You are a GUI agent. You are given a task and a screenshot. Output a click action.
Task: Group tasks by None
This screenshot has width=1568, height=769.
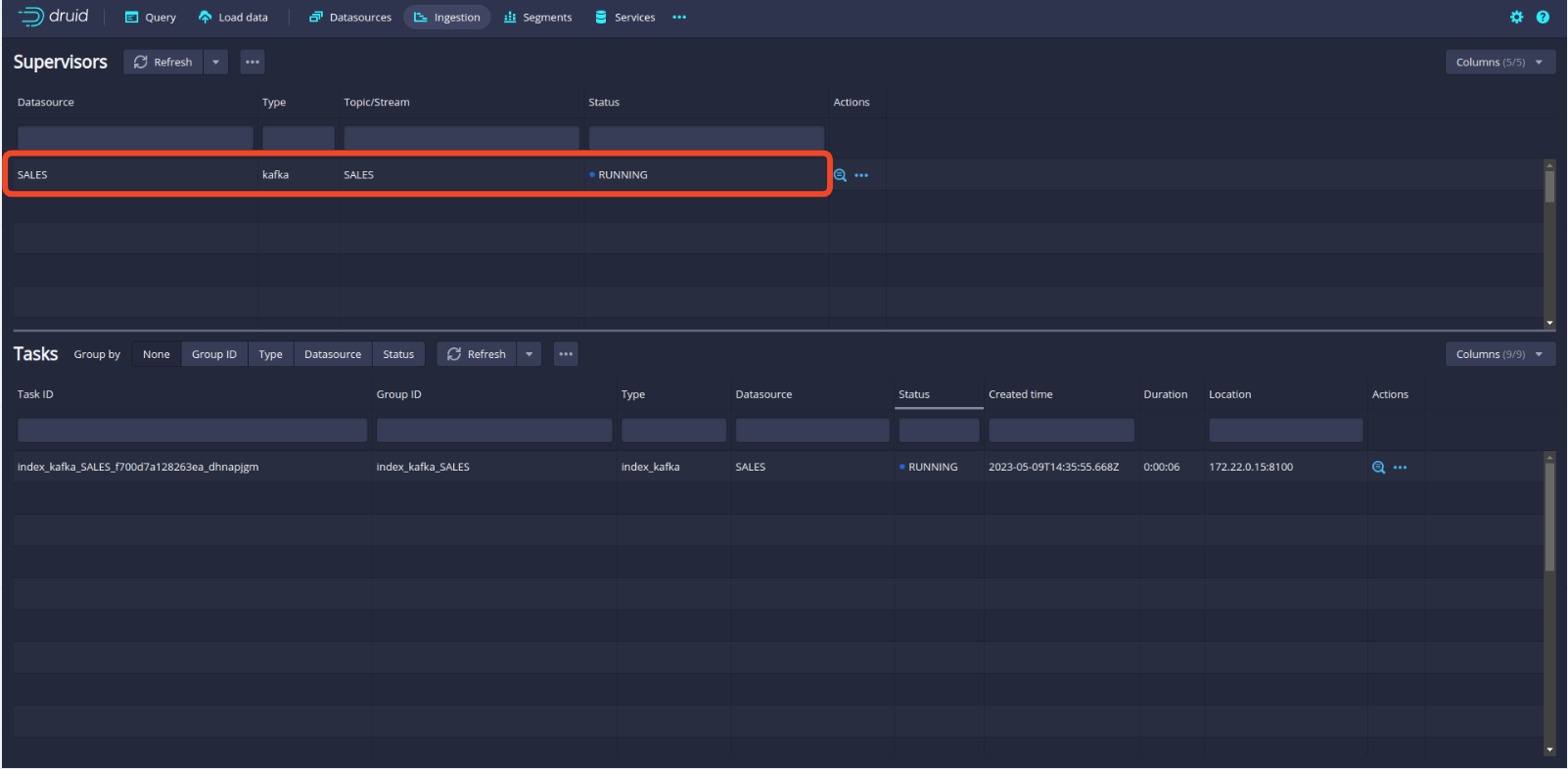(x=156, y=354)
